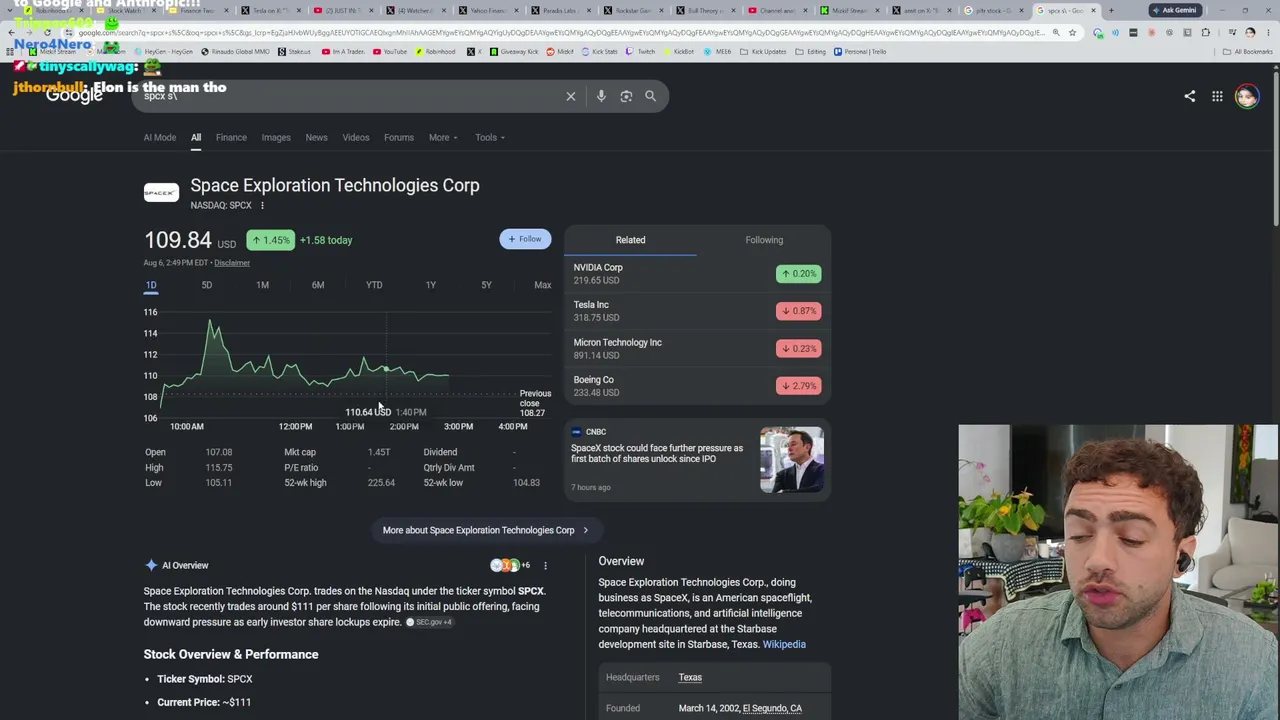
Task: Show the 6M chart range
Action: (318, 285)
